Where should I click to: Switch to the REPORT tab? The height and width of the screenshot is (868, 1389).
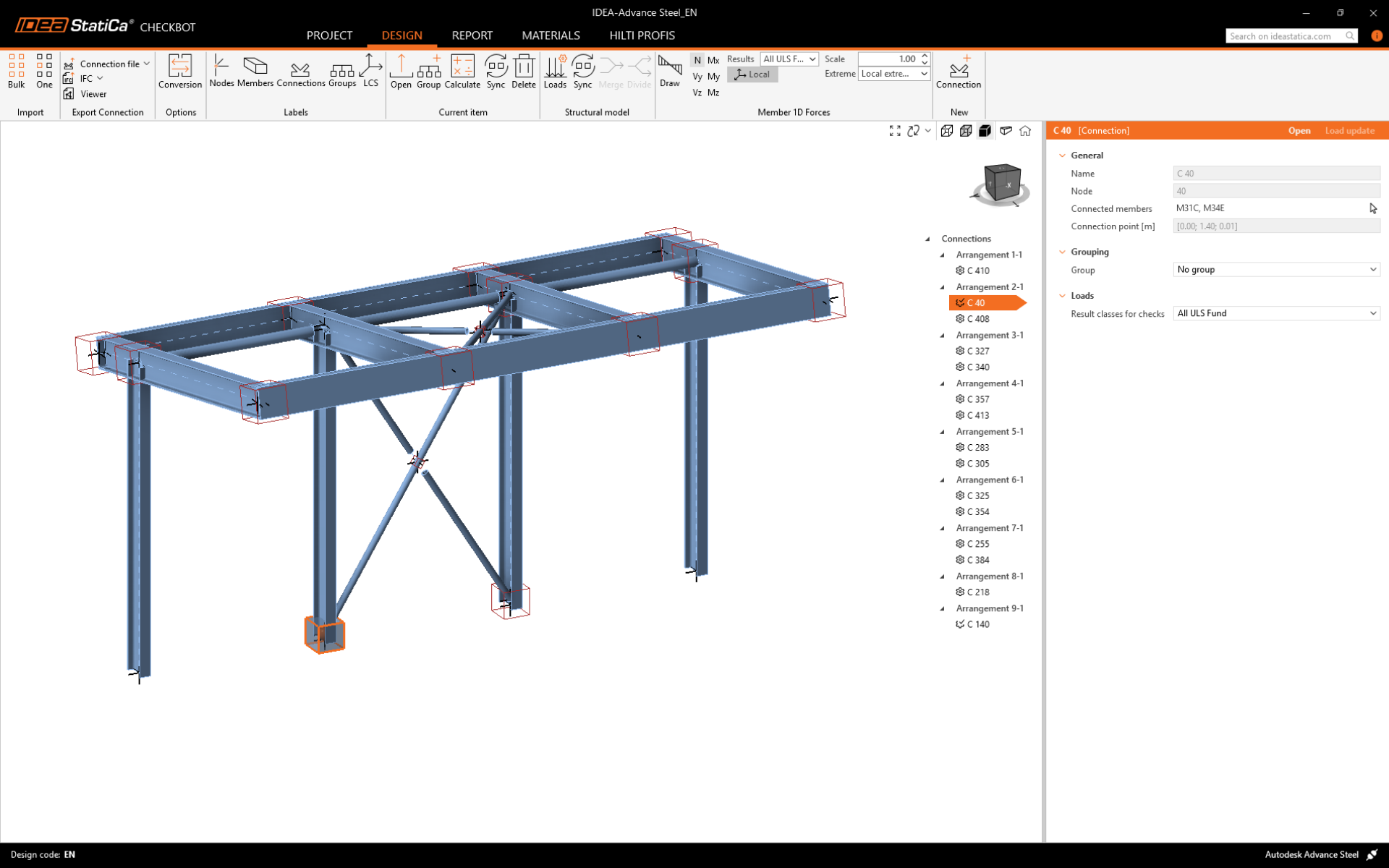pyautogui.click(x=472, y=35)
